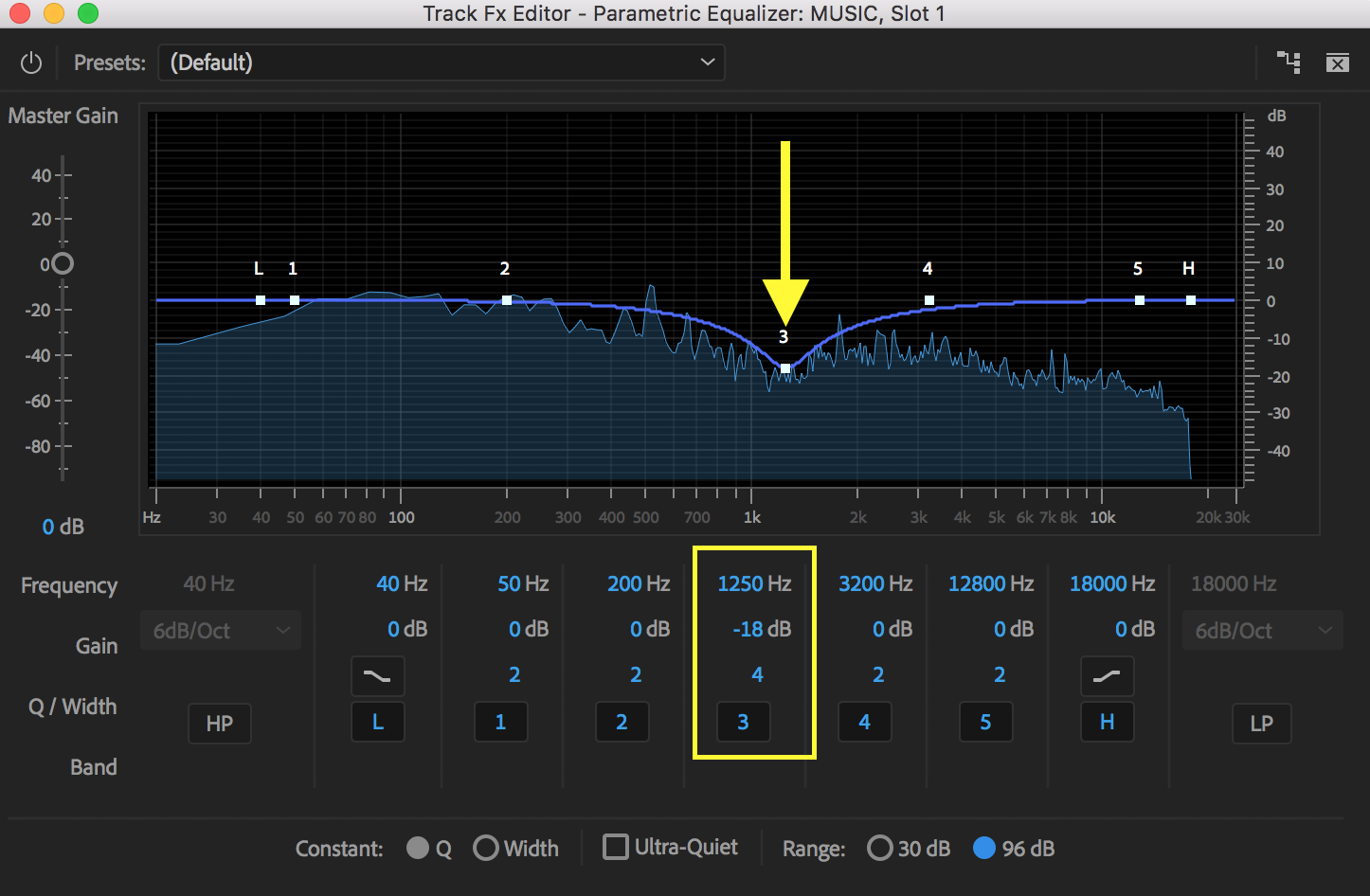Edit high shelf frequency 18000 Hz in blue
This screenshot has width=1370, height=896.
tap(1112, 583)
